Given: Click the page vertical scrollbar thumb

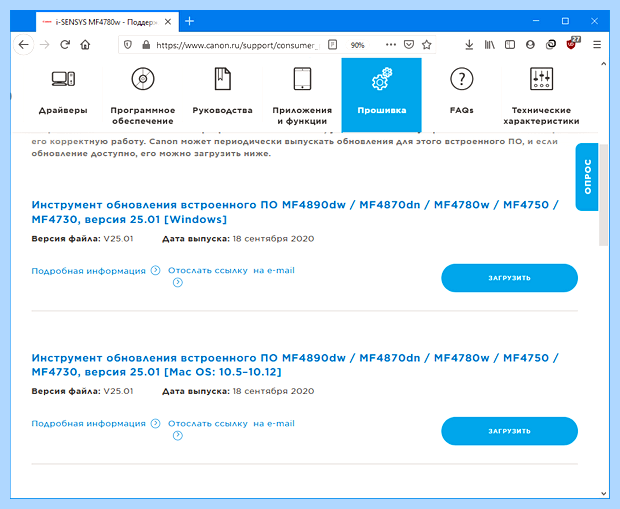Looking at the screenshot, I should click(x=603, y=195).
